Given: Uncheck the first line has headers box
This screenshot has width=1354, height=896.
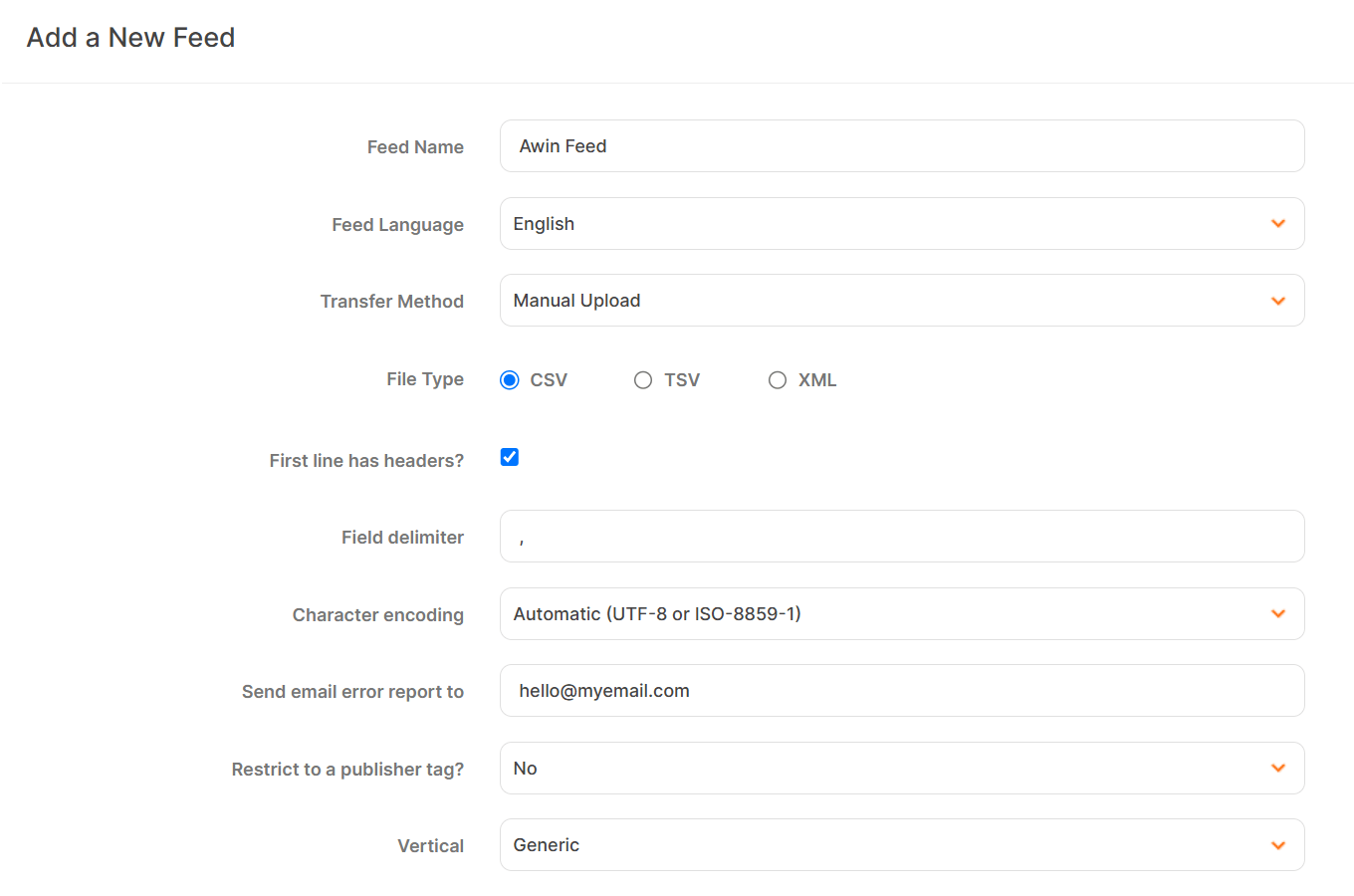Looking at the screenshot, I should click(509, 457).
